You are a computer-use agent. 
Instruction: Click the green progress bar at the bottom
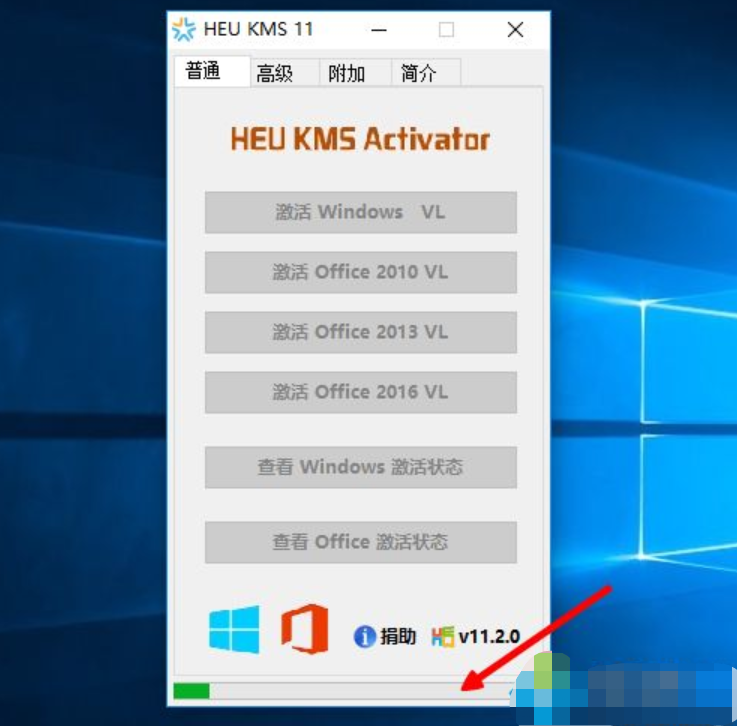[191, 691]
